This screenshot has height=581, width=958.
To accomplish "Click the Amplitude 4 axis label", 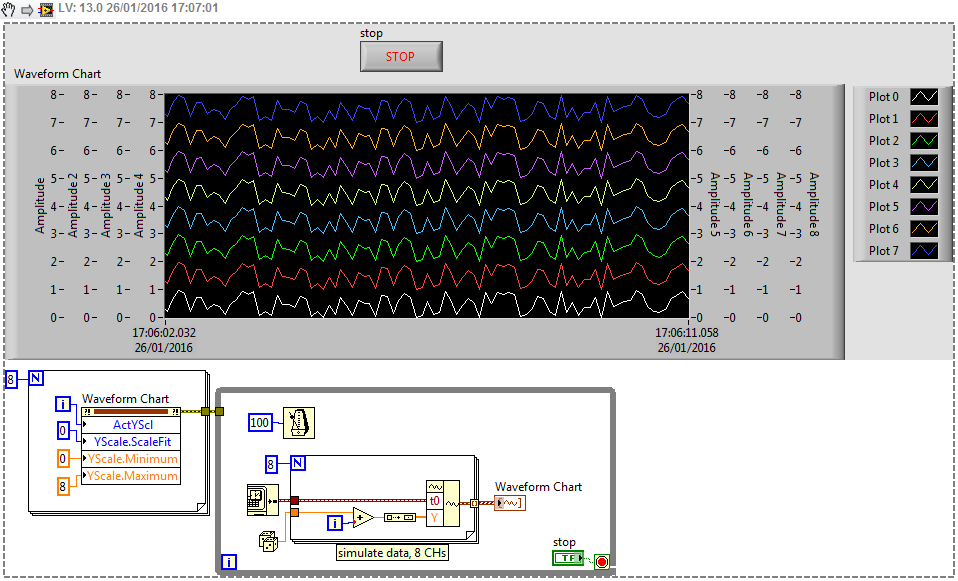I will (139, 205).
